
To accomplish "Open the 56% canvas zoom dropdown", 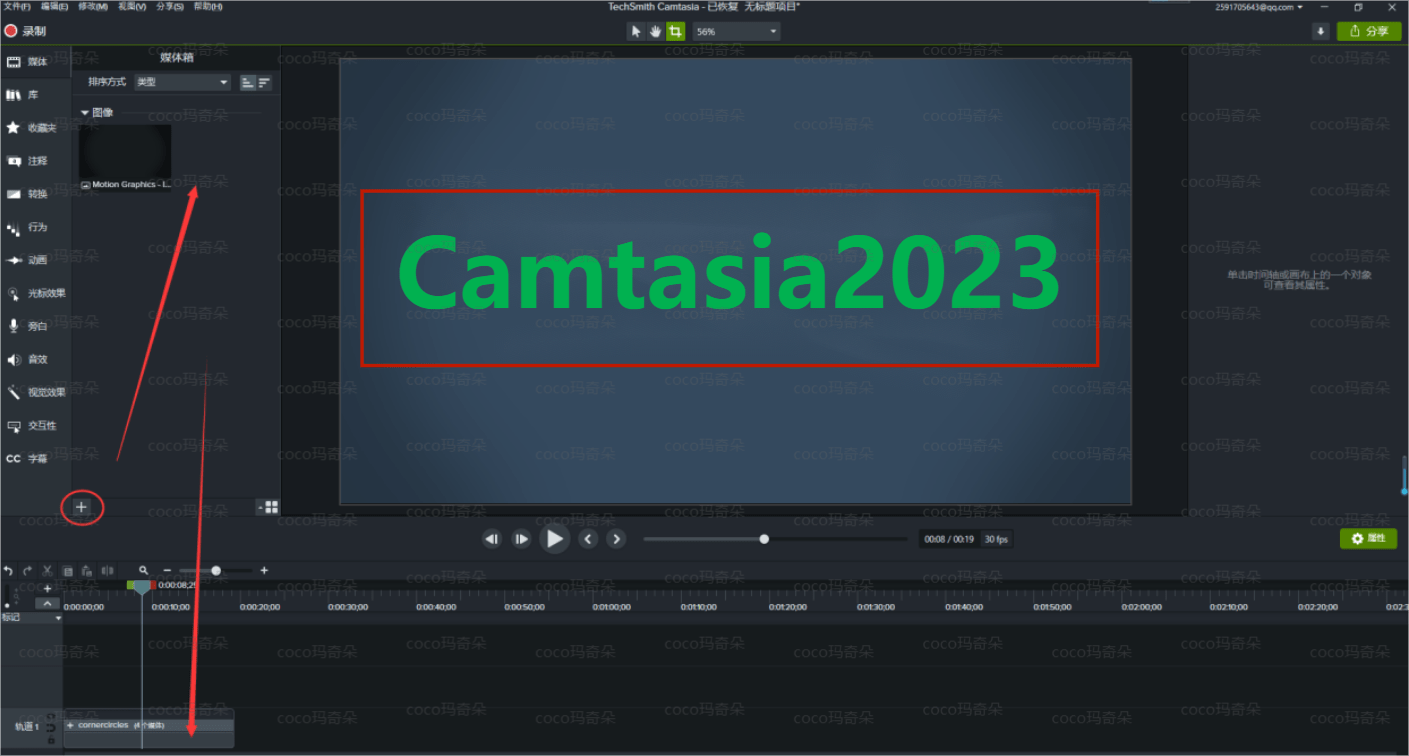I will [x=736, y=31].
